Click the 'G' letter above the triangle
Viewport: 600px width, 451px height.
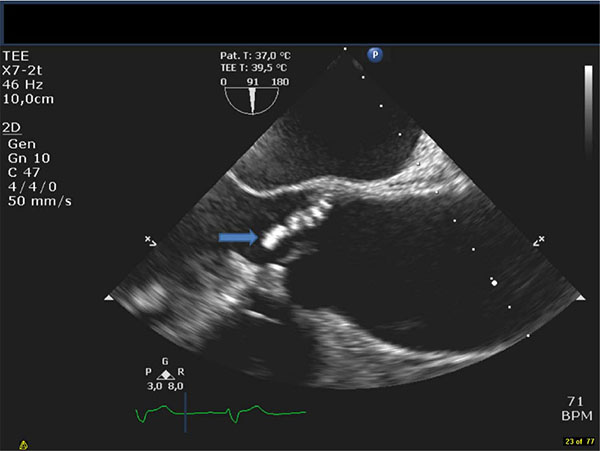[x=165, y=361]
